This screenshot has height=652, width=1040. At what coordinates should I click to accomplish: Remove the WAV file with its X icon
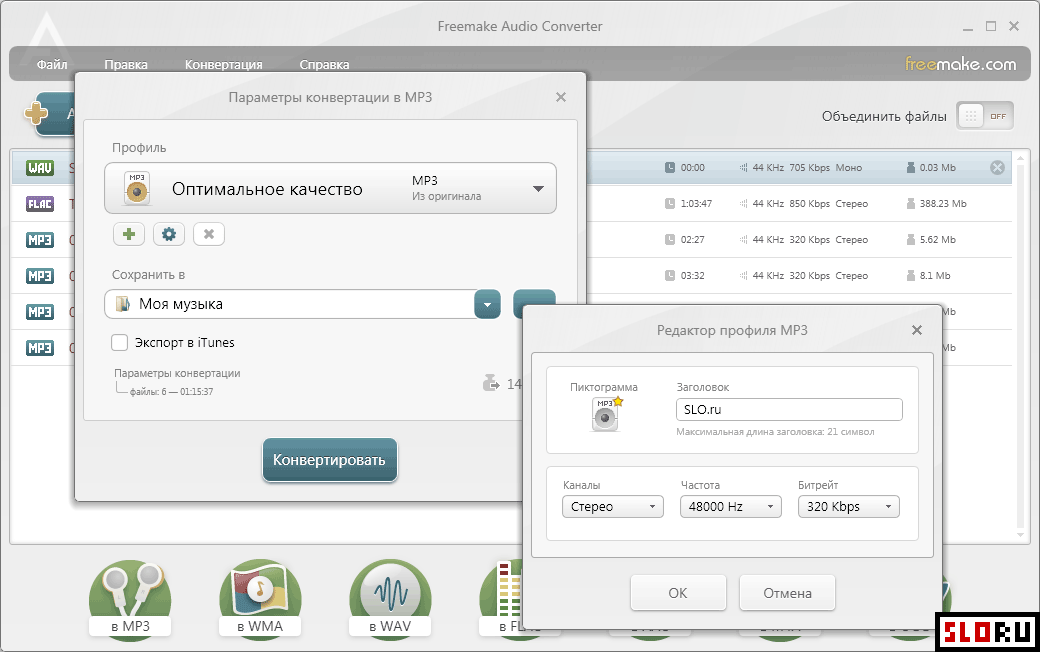point(997,168)
